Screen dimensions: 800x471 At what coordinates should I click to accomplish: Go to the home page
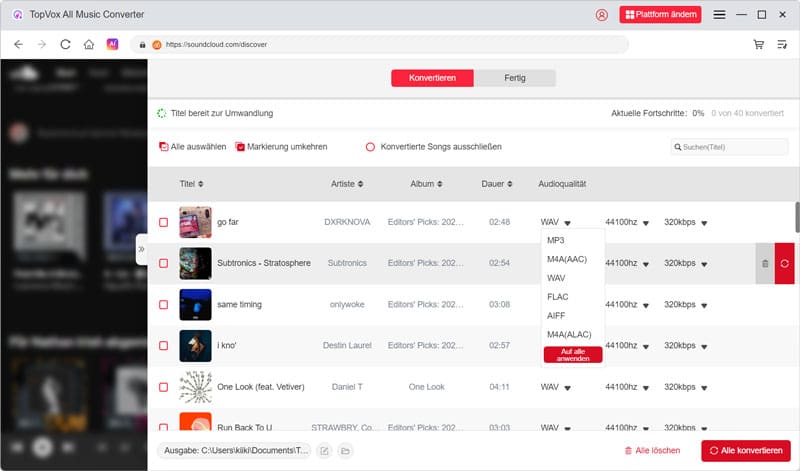(89, 44)
